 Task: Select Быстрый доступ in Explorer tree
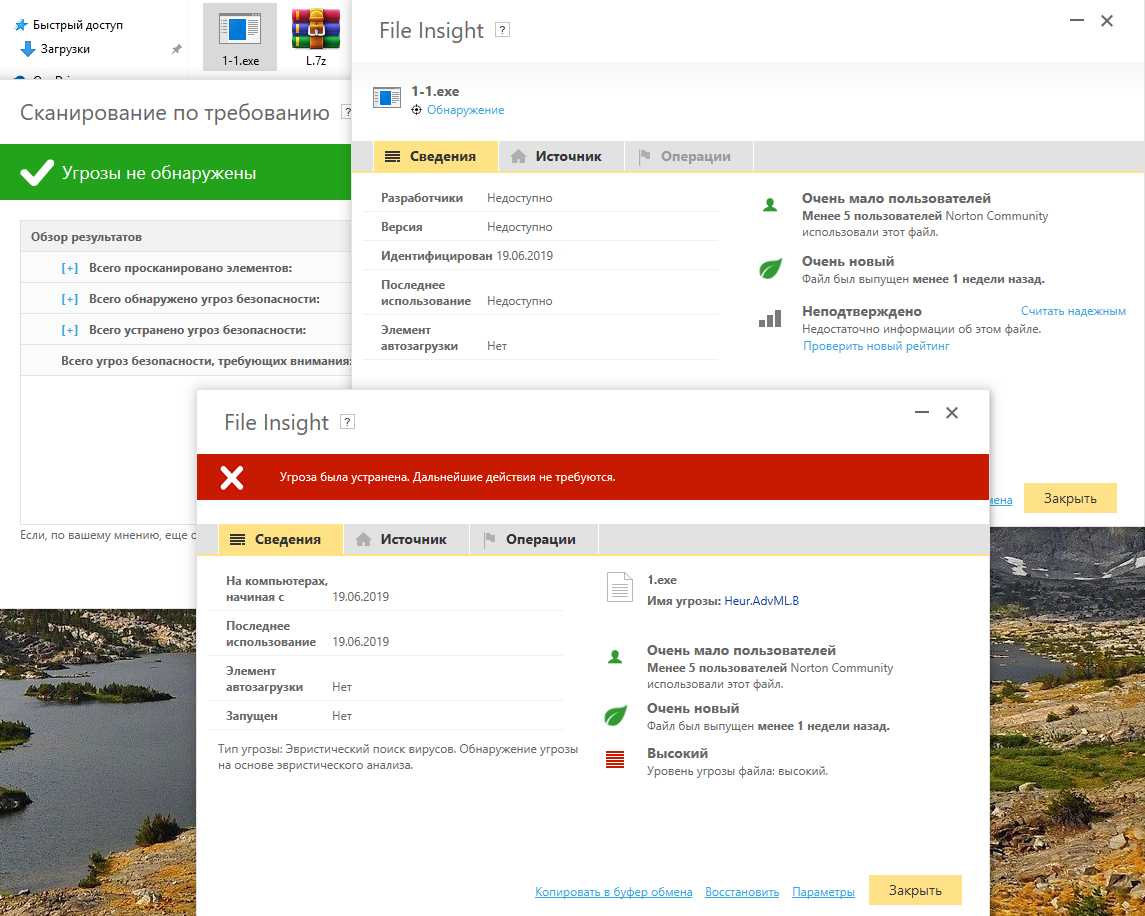[77, 25]
